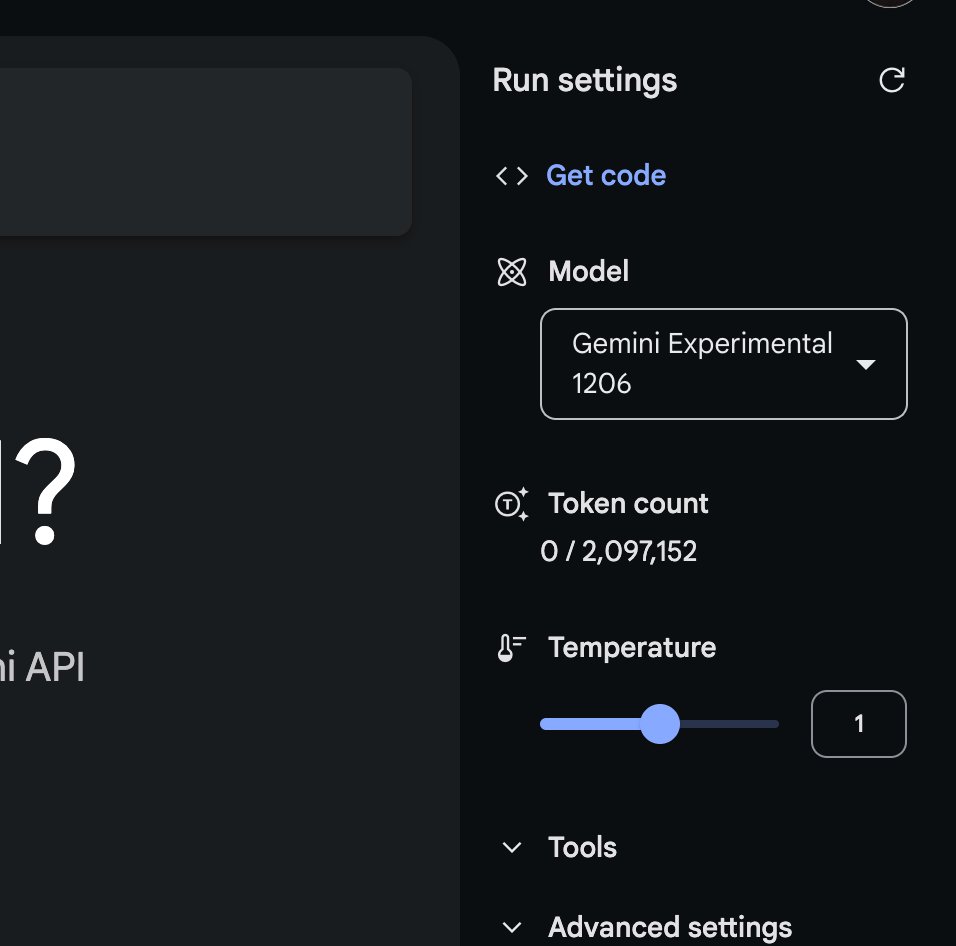Click the dark prompt card area
This screenshot has width=956, height=946.
point(205,152)
